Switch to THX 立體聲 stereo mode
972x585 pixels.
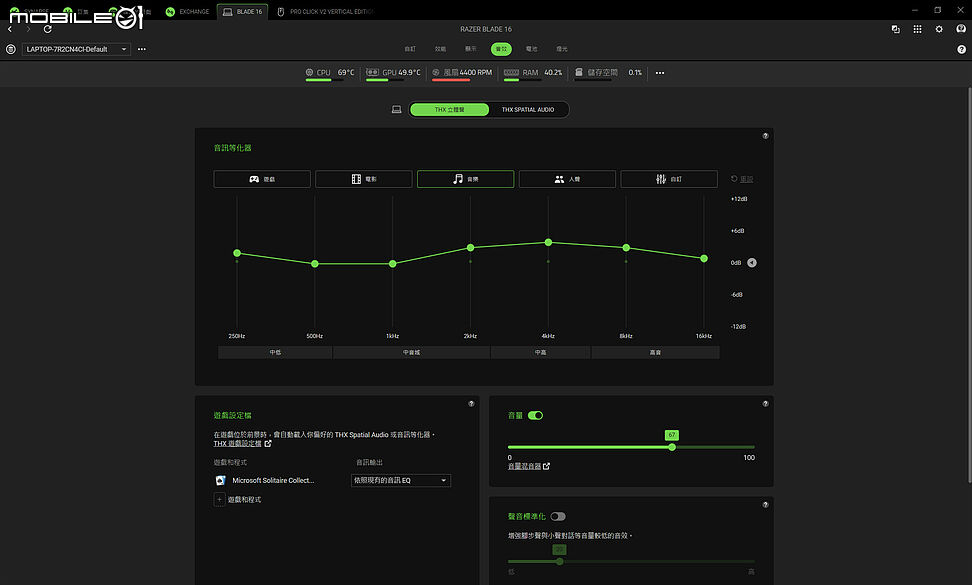(449, 110)
